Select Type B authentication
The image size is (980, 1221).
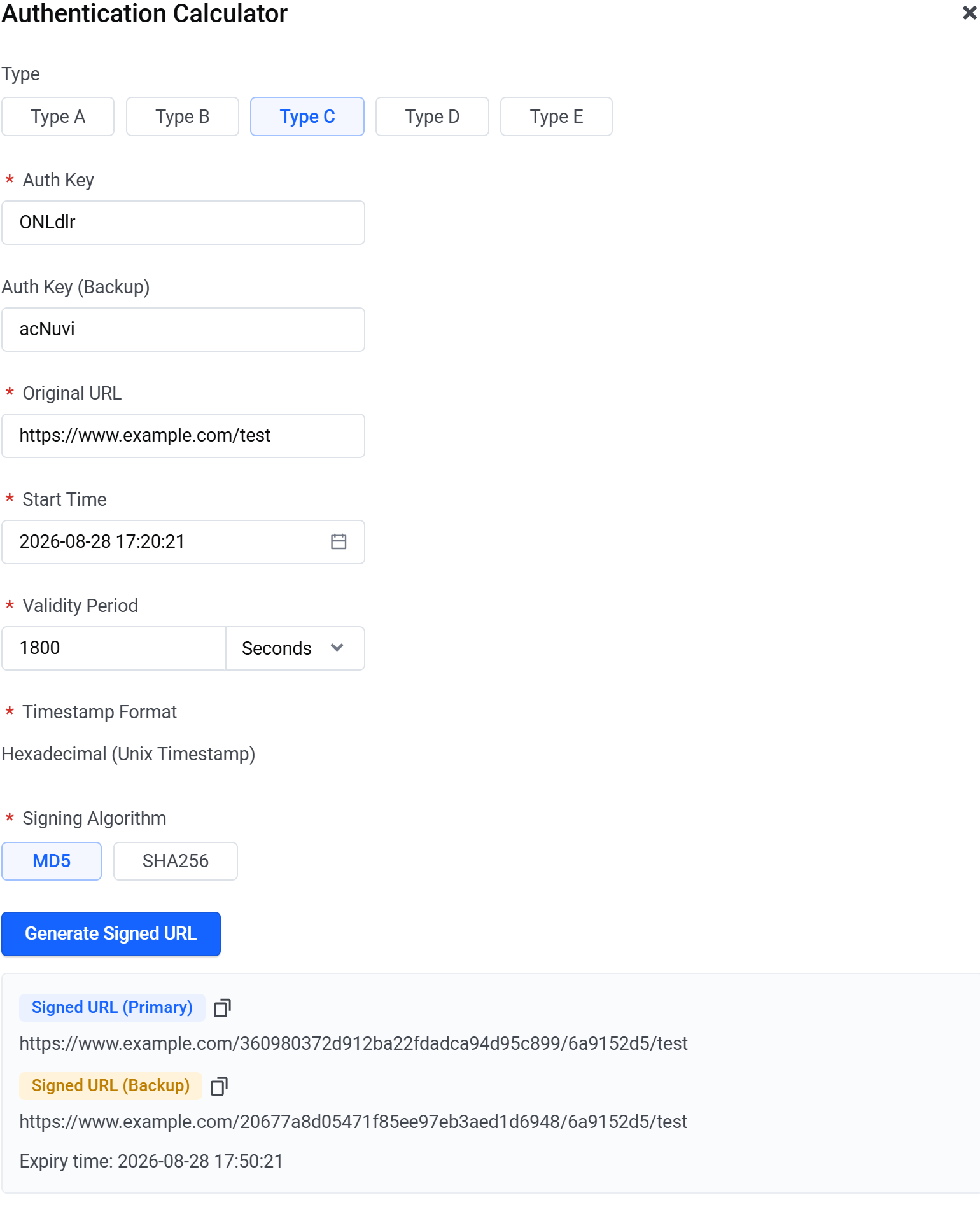[x=183, y=116]
